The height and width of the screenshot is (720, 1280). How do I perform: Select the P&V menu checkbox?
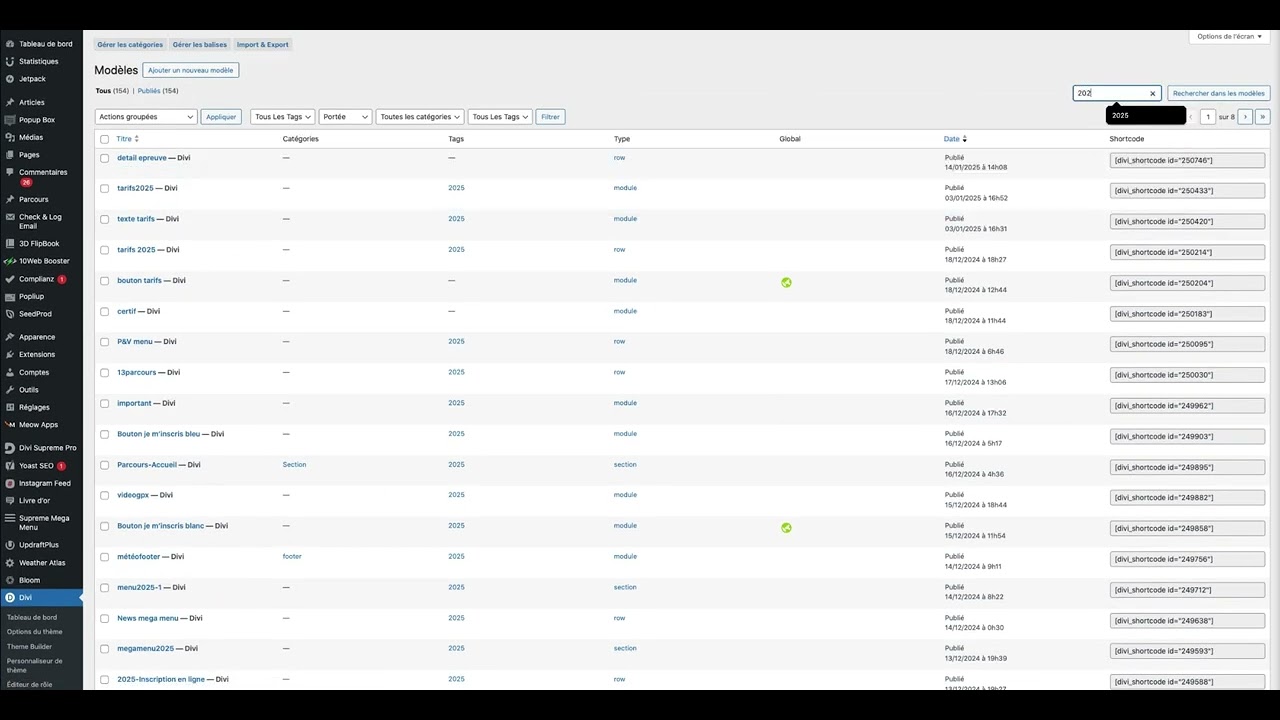(104, 342)
